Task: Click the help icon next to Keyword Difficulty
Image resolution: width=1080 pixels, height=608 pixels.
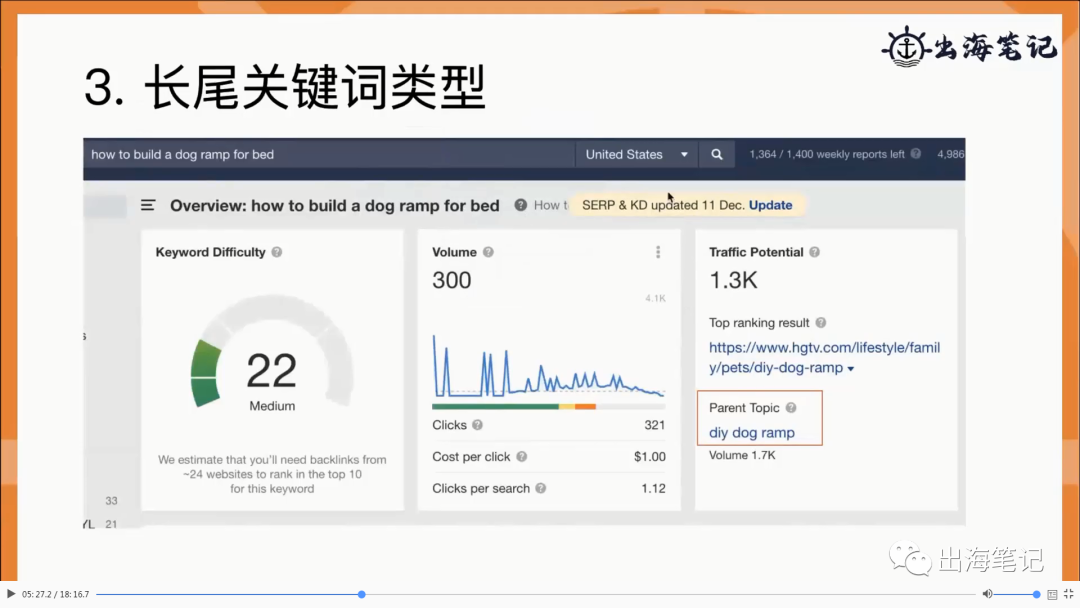Action: pyautogui.click(x=277, y=252)
